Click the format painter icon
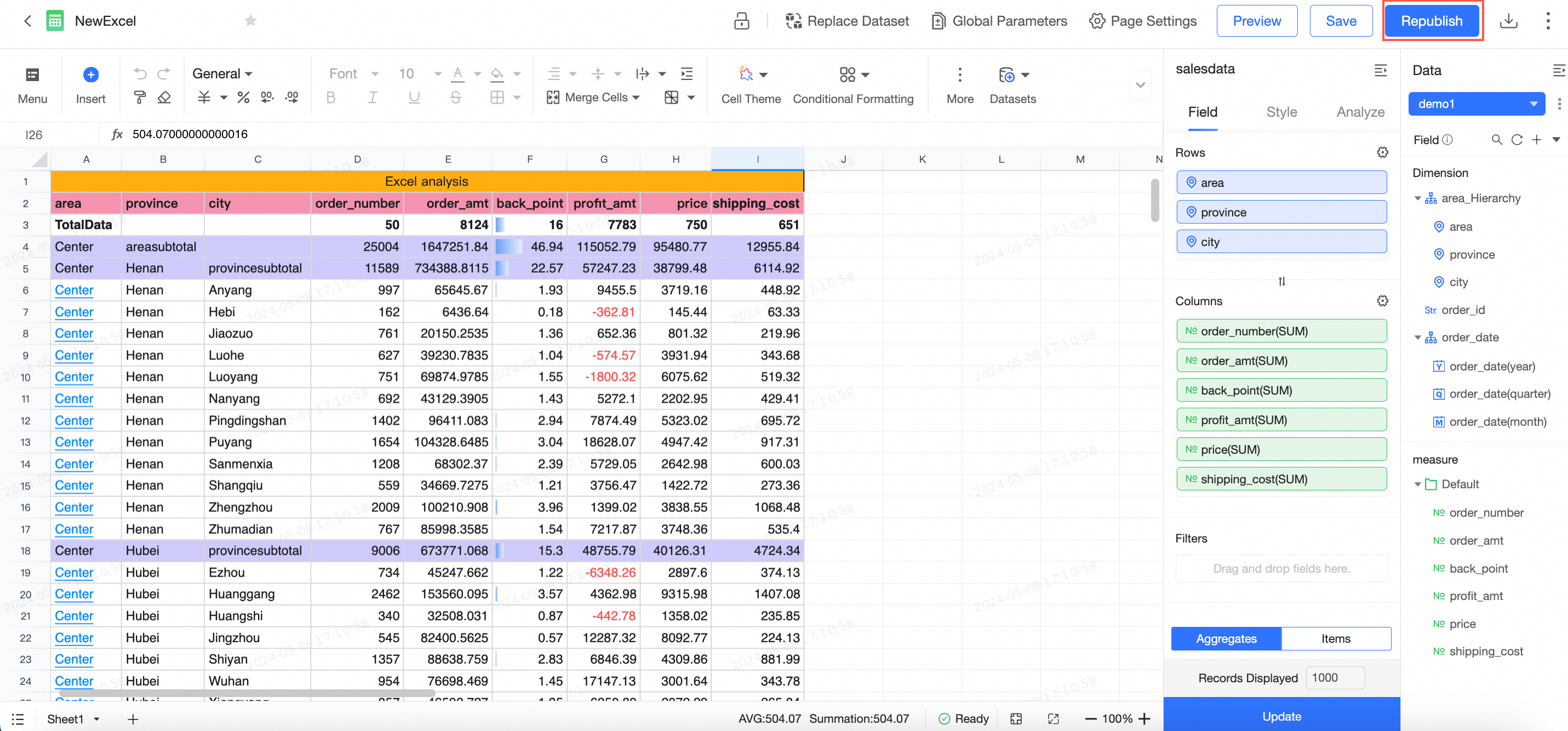Image resolution: width=1568 pixels, height=731 pixels. point(140,98)
